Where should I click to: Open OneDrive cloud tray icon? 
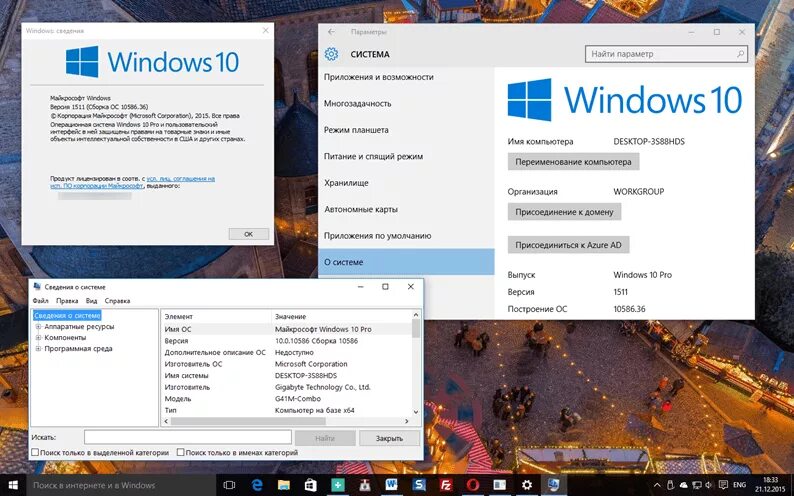[684, 485]
